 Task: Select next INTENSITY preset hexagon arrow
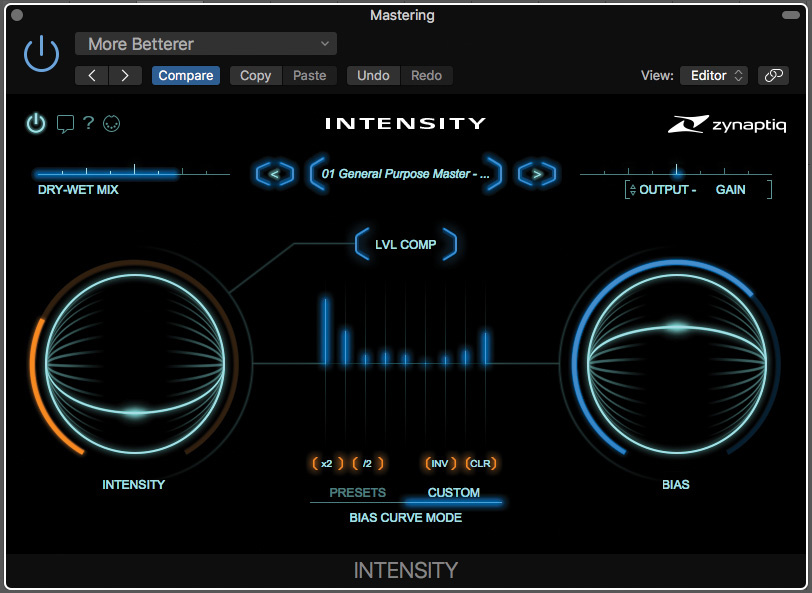point(537,174)
